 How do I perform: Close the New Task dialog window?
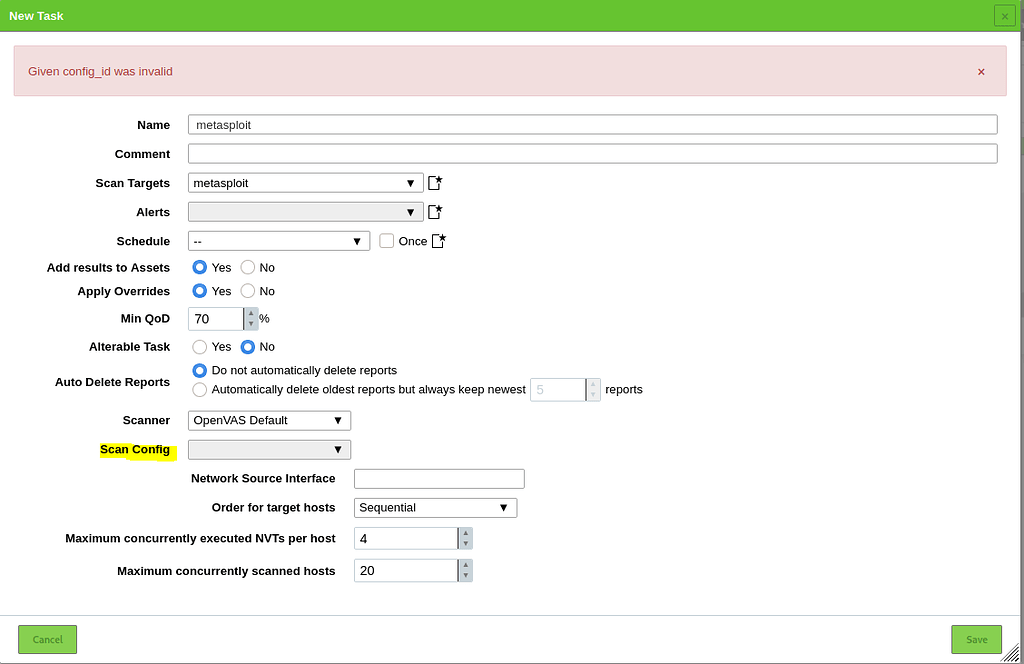click(x=1004, y=16)
